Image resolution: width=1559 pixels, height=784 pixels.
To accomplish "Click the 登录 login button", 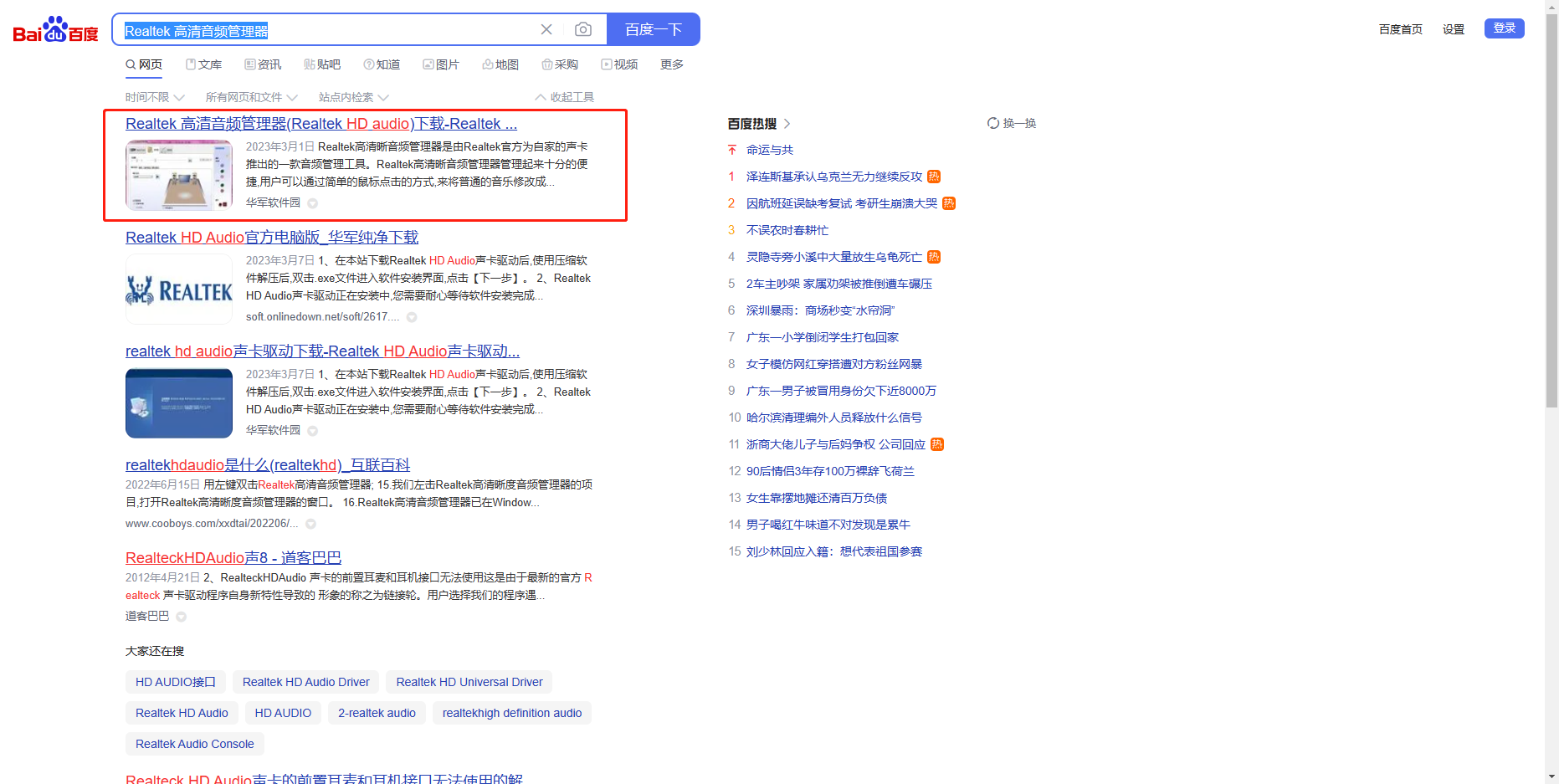I will point(1505,28).
